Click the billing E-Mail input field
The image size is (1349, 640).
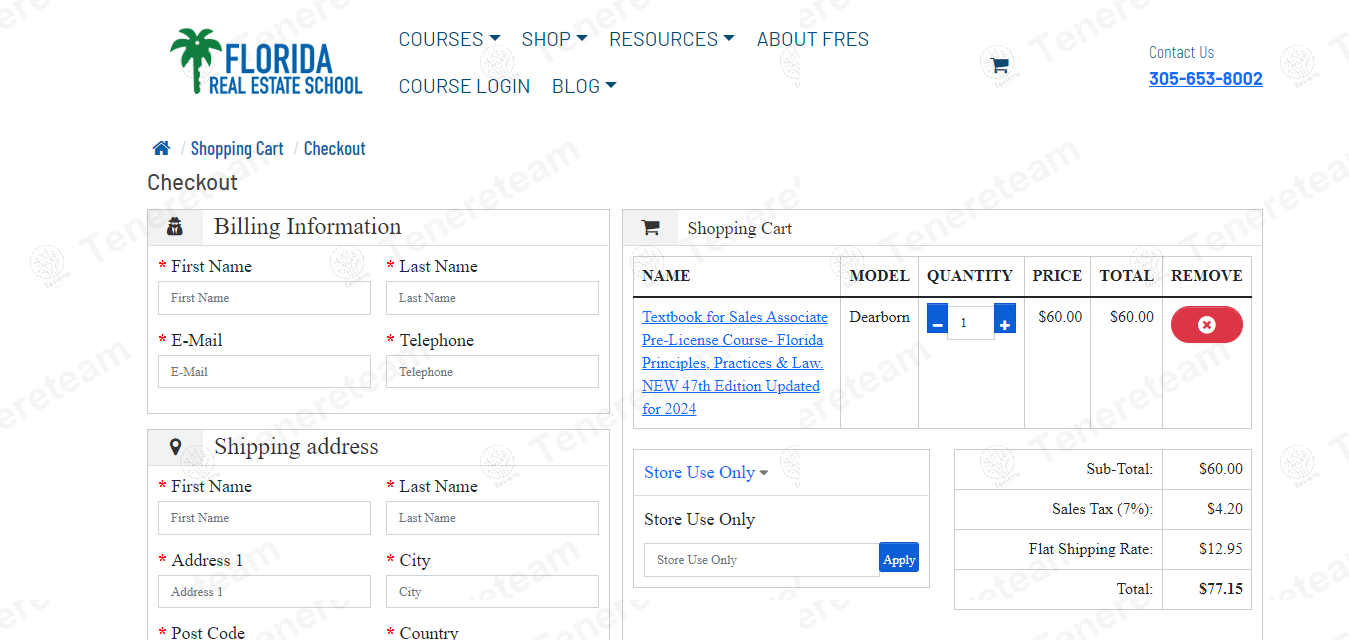coord(264,372)
